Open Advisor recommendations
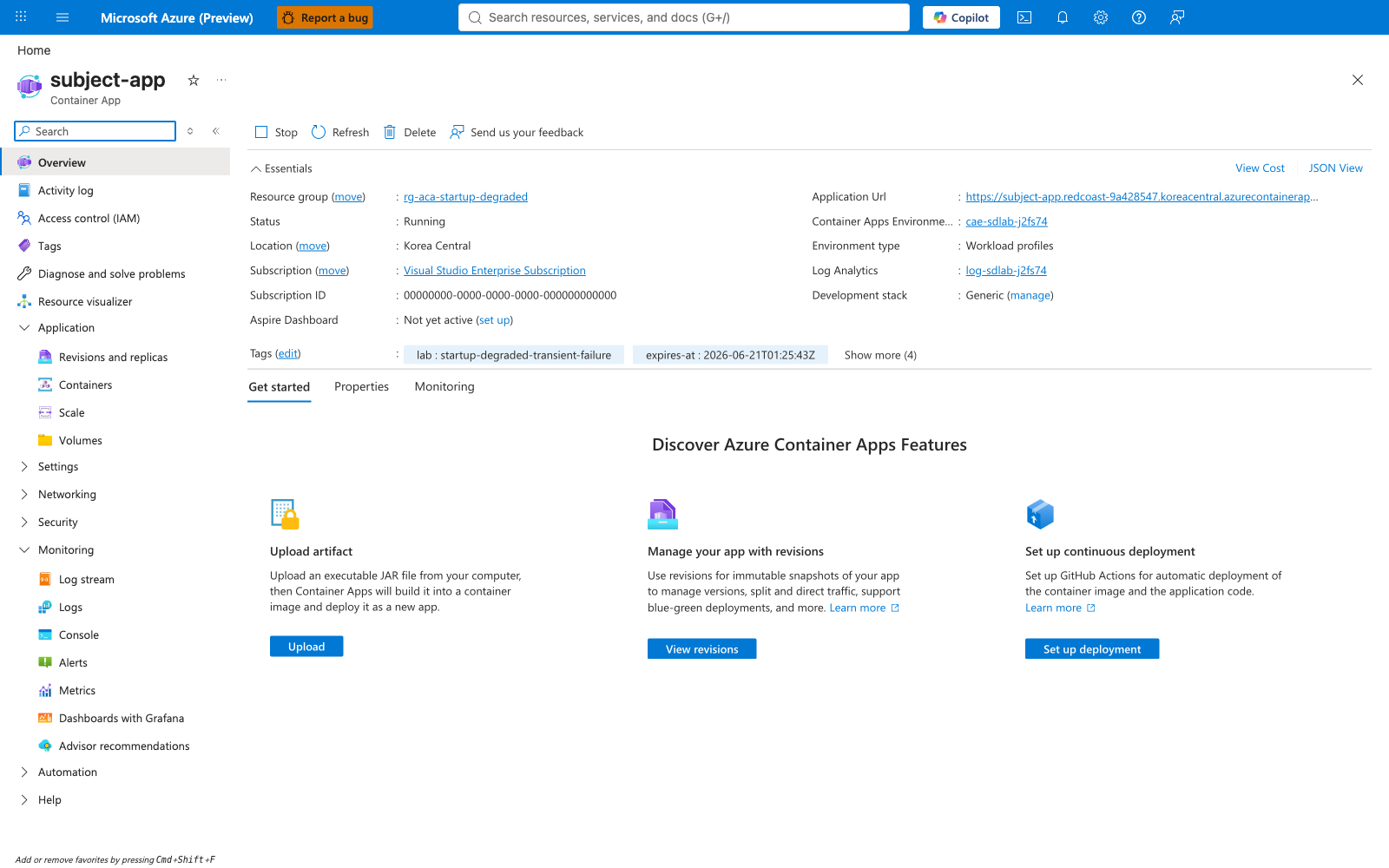The image size is (1389, 868). (123, 746)
